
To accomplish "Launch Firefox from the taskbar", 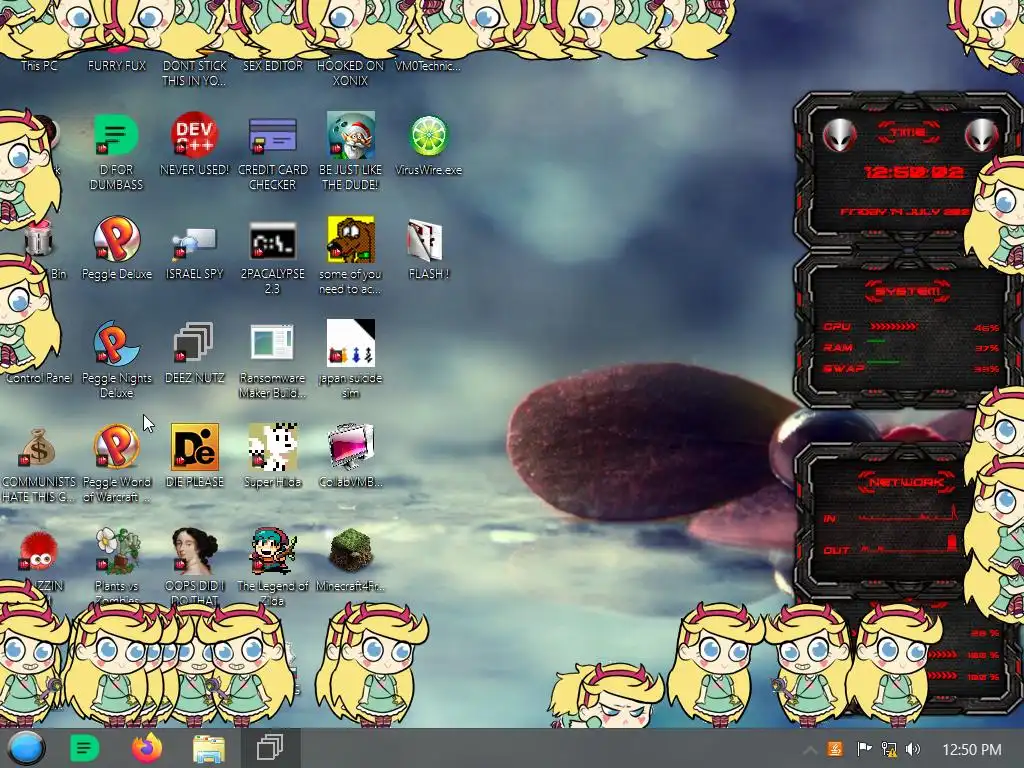I will click(x=147, y=748).
